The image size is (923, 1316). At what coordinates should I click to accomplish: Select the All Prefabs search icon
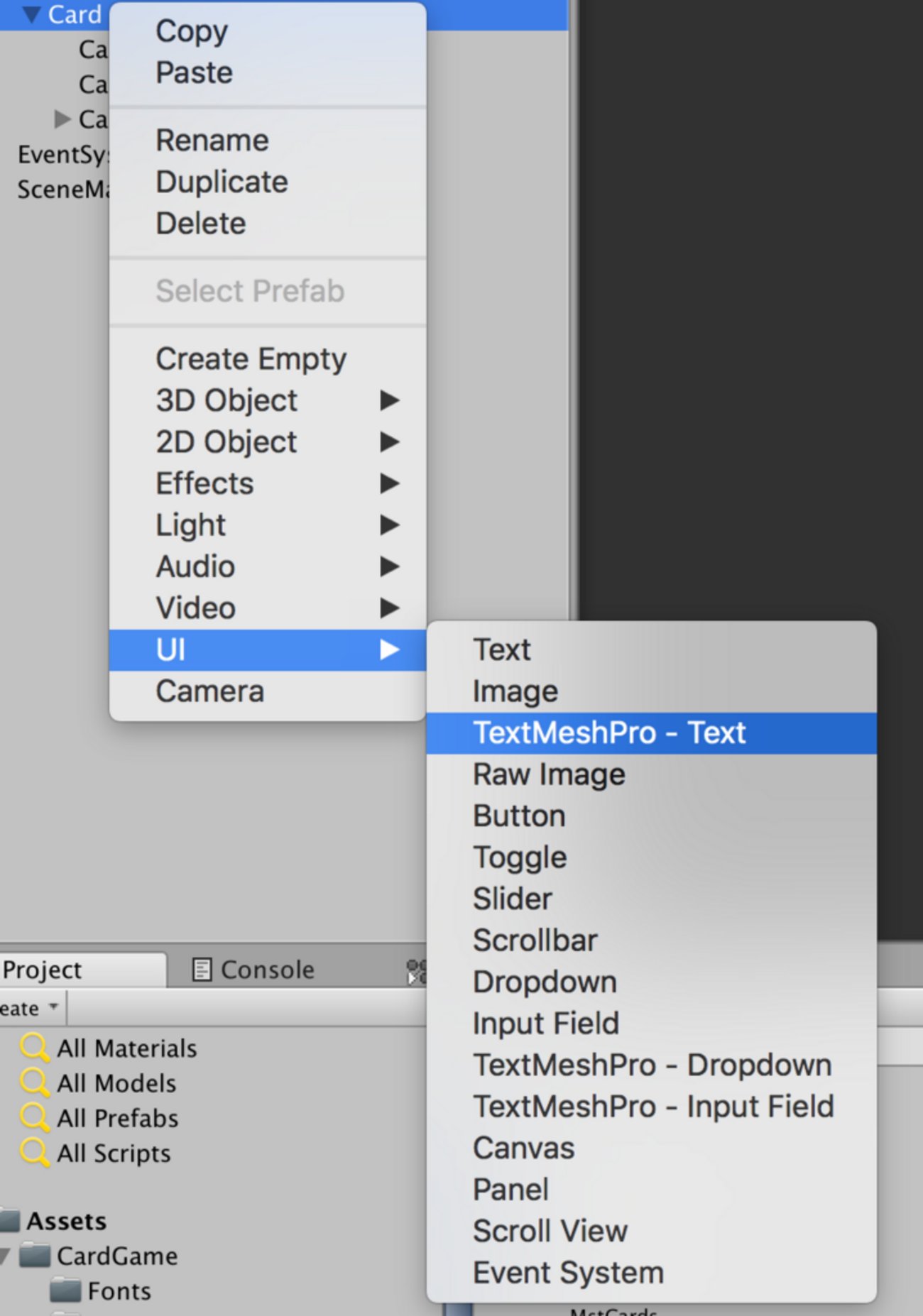(33, 1117)
